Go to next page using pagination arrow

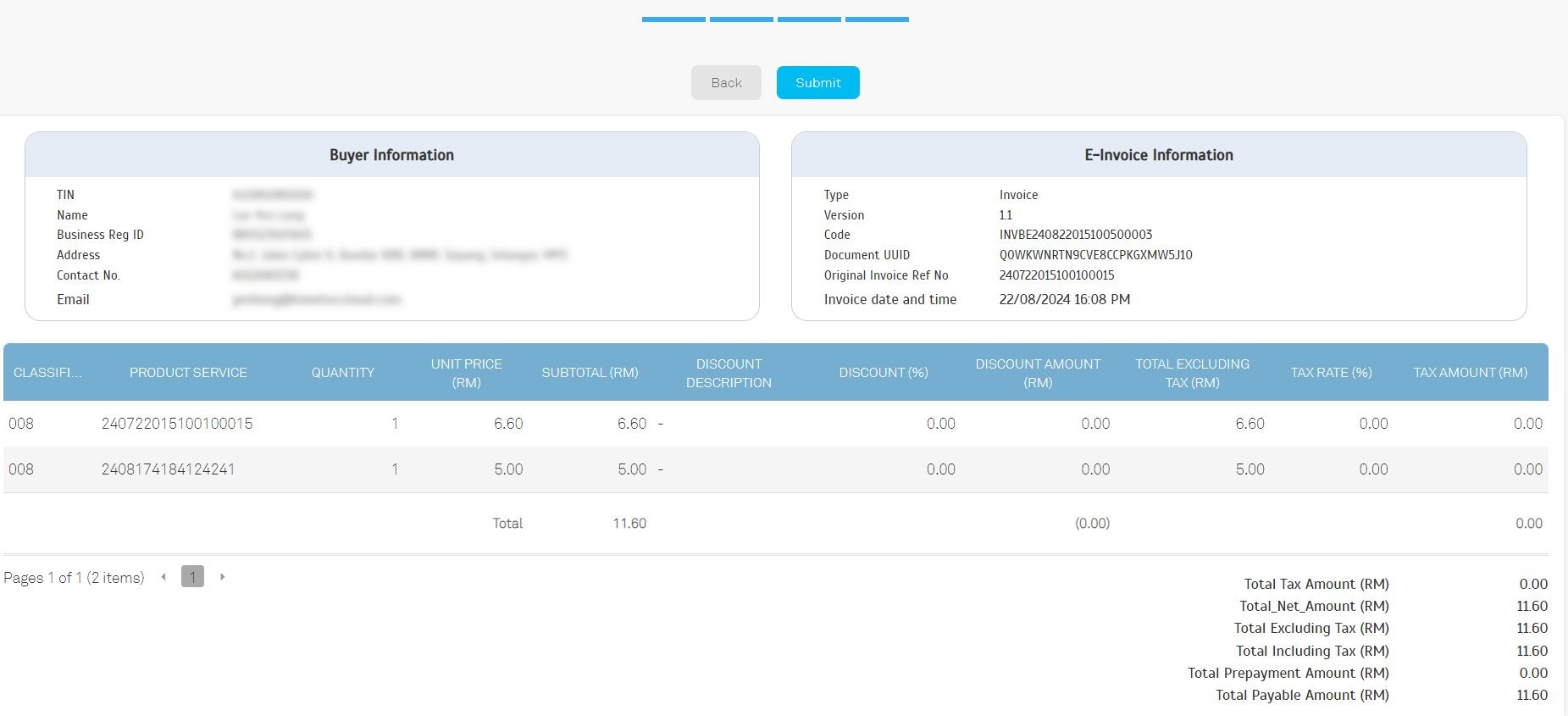click(222, 577)
